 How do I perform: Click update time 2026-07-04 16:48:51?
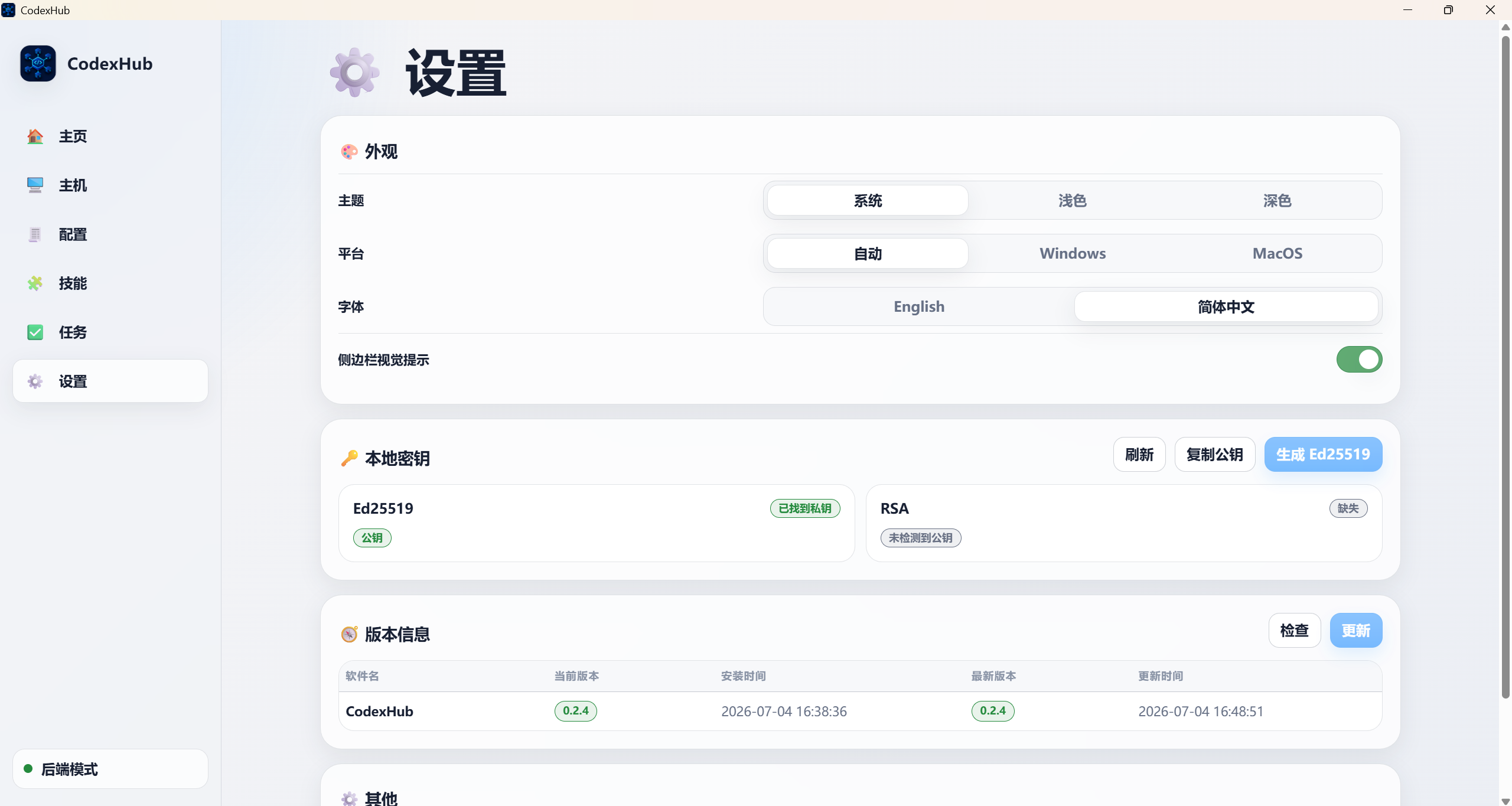coord(1201,712)
